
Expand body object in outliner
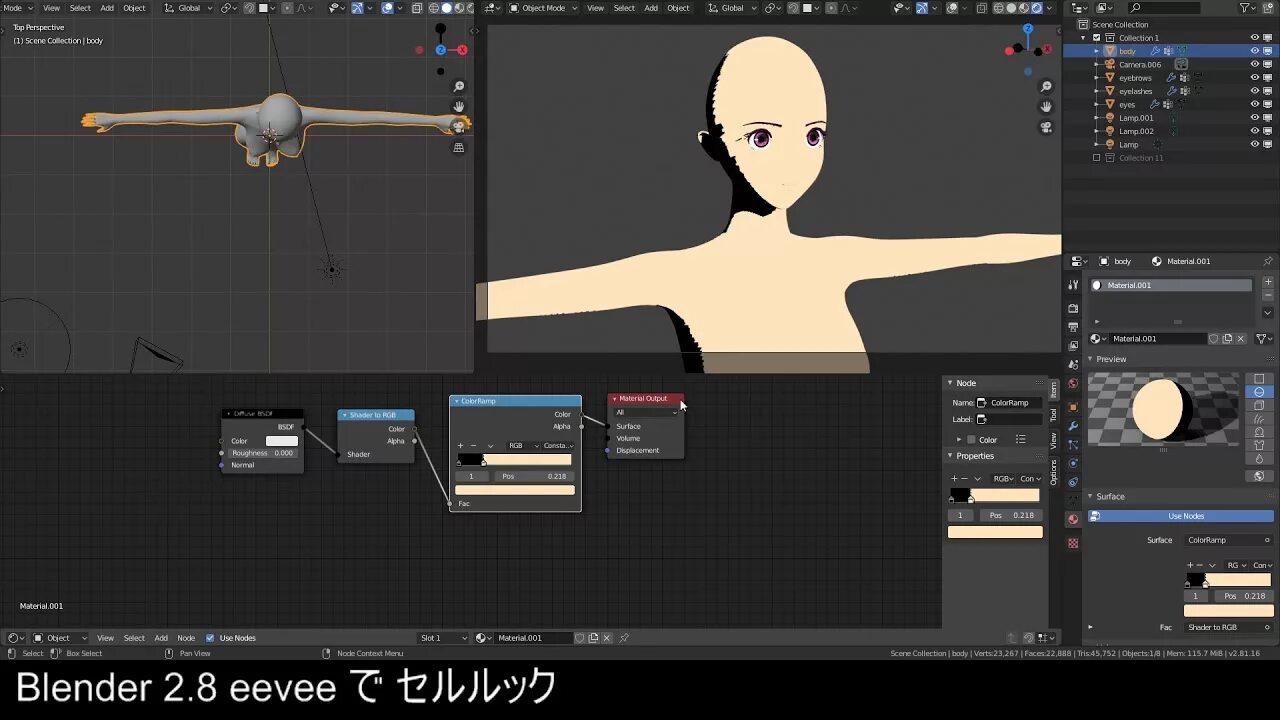(1097, 51)
